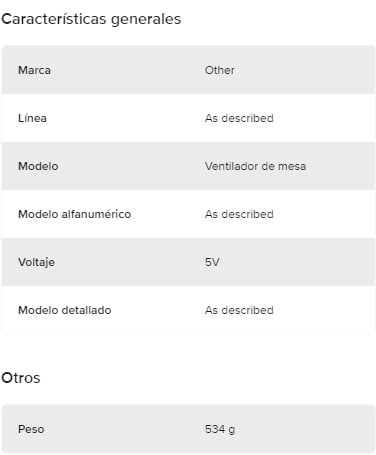Click the Otros section heading
Screen dimensions: 376x455
tap(21, 378)
